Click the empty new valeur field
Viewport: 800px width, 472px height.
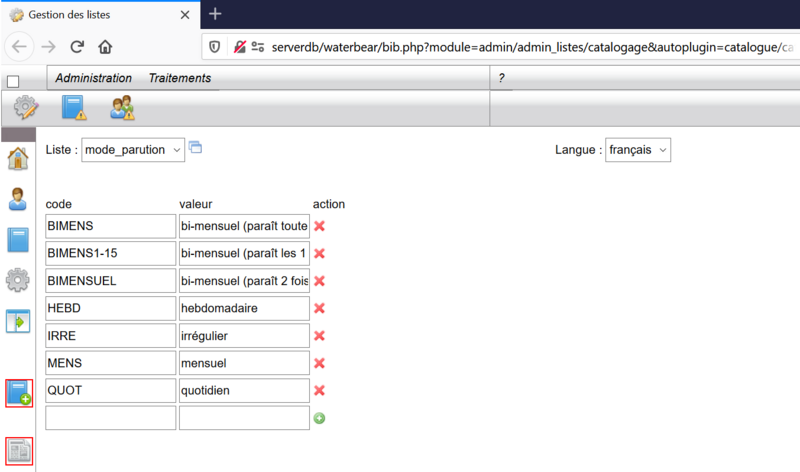(244, 418)
